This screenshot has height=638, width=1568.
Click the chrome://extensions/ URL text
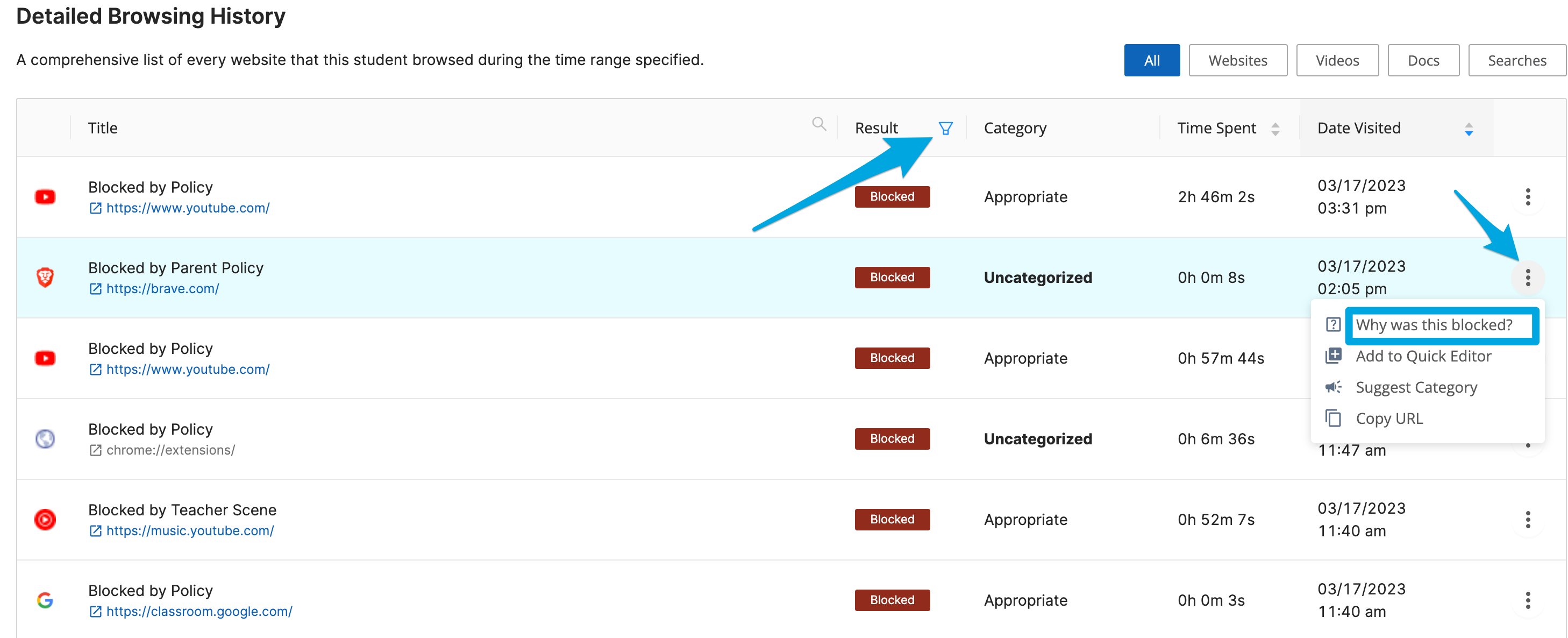(170, 450)
